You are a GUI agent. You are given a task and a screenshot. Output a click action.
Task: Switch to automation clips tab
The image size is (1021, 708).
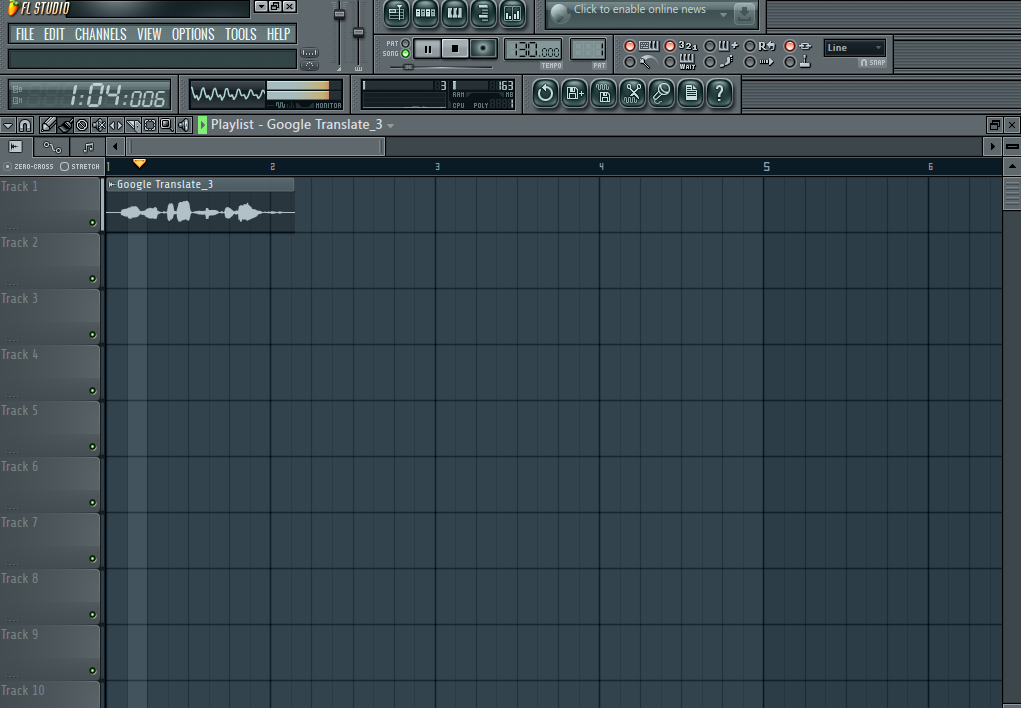pyautogui.click(x=51, y=147)
